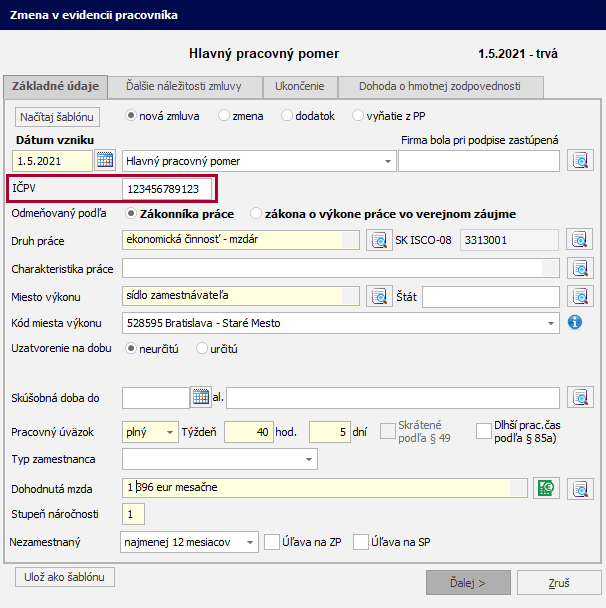The height and width of the screenshot is (608, 606).
Task: Click lookup icon next to Miesto výkonu field
Action: pyautogui.click(x=378, y=296)
